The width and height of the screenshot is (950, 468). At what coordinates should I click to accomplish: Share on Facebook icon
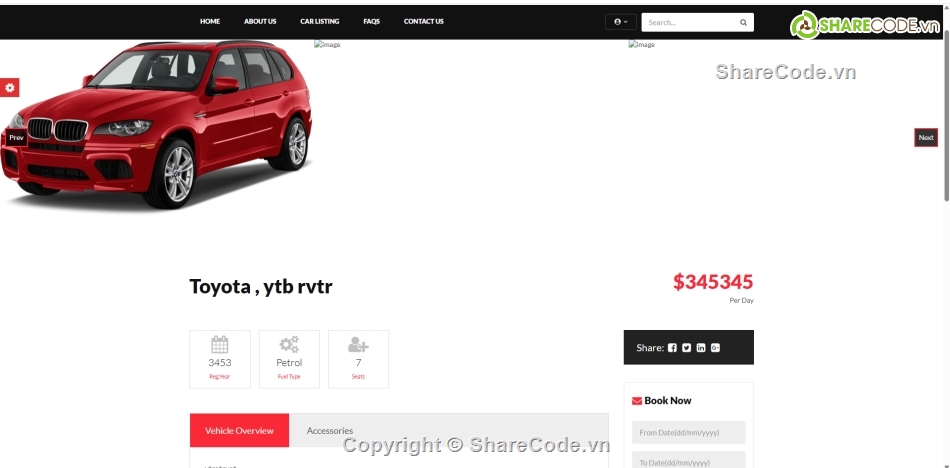point(672,348)
